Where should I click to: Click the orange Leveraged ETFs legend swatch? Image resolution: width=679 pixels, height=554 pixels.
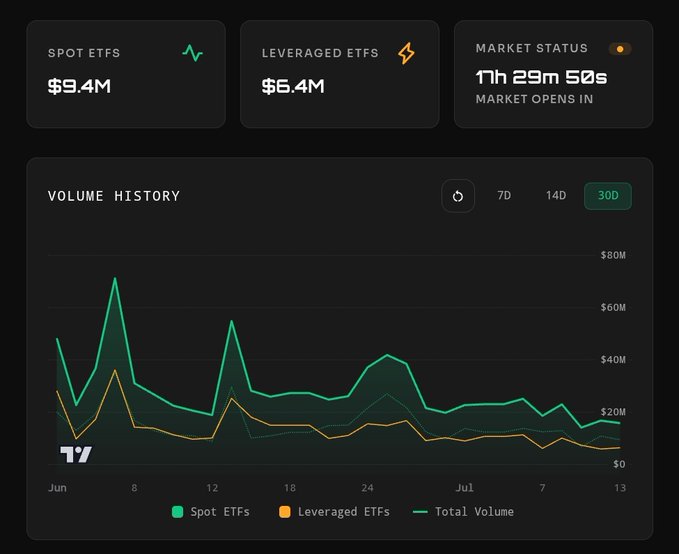285,512
